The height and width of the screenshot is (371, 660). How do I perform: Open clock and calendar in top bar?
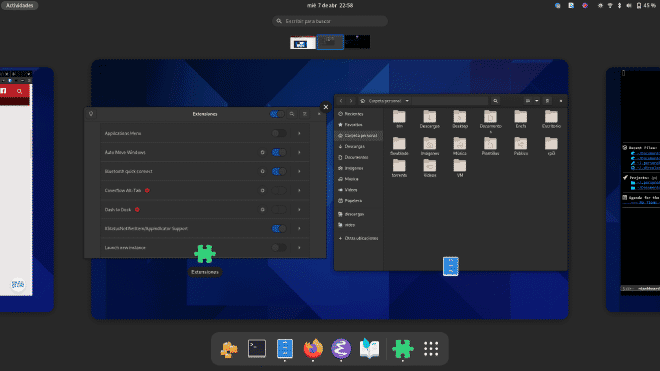pos(330,5)
